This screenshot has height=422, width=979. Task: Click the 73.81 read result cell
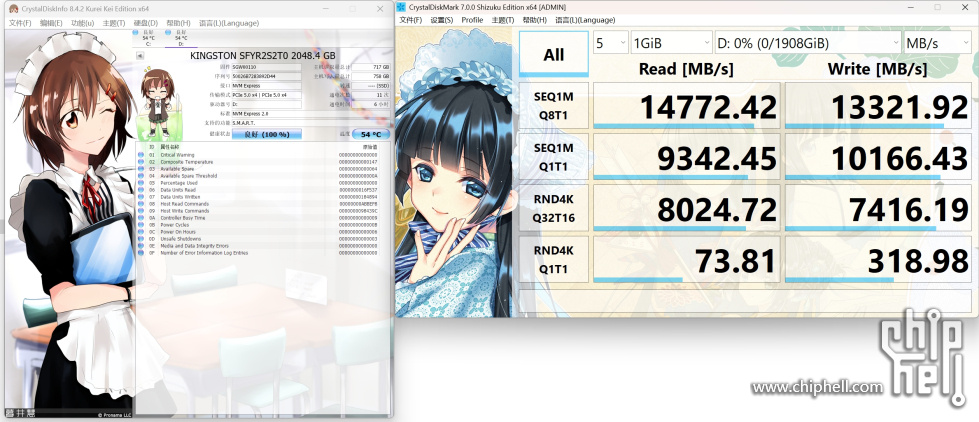tap(686, 259)
